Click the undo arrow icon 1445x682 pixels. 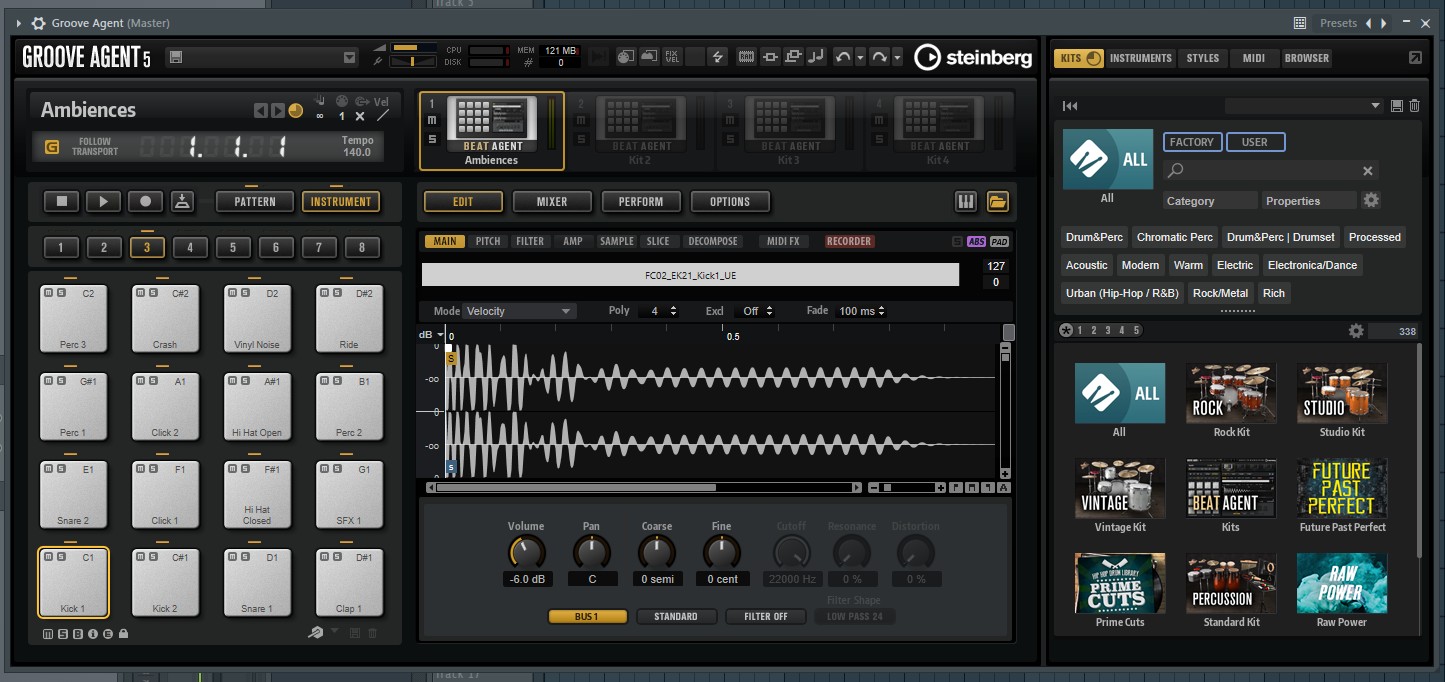(841, 58)
